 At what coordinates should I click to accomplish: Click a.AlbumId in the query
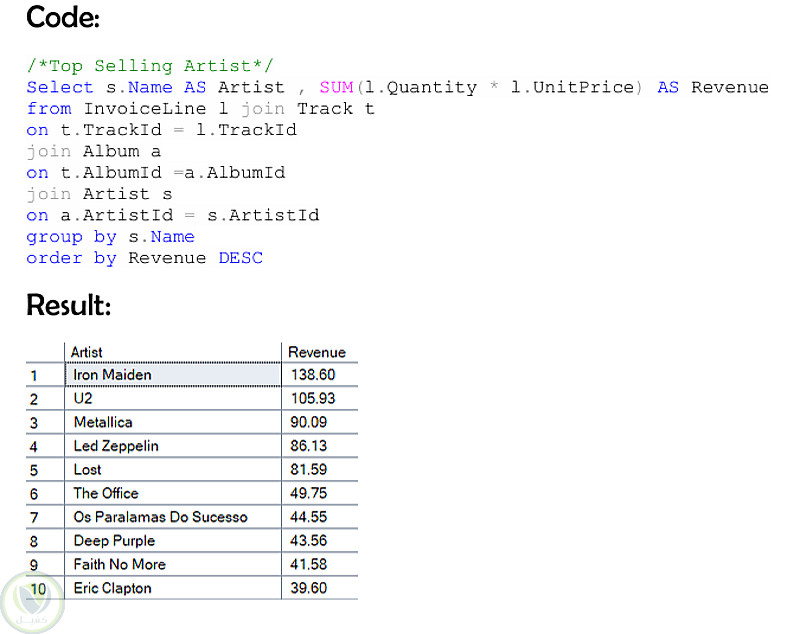(235, 172)
